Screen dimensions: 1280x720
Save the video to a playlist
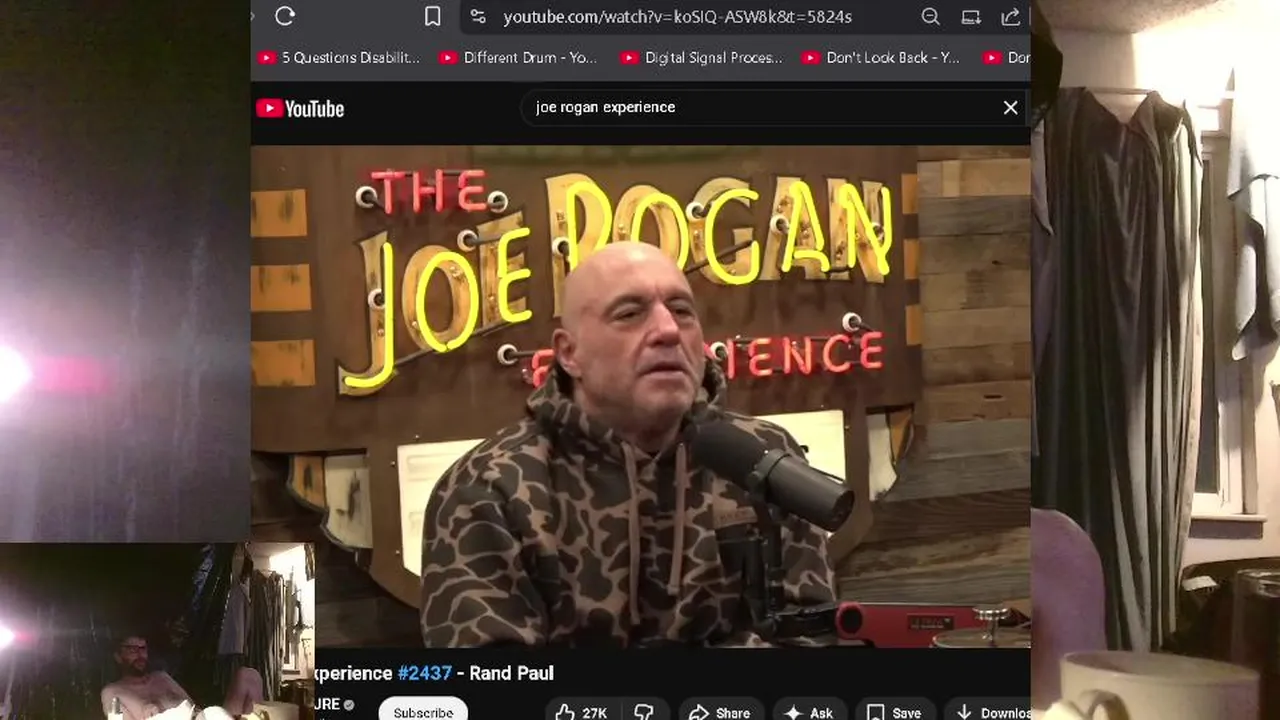(x=894, y=712)
